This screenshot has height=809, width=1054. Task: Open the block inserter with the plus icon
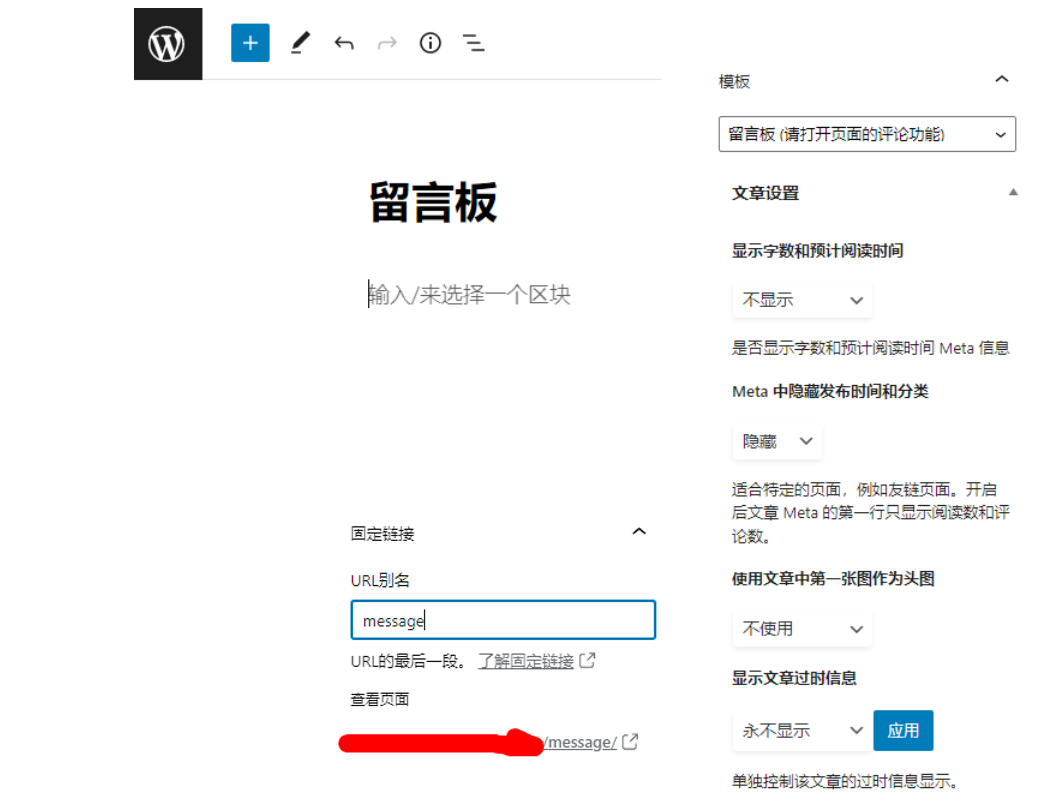click(250, 43)
